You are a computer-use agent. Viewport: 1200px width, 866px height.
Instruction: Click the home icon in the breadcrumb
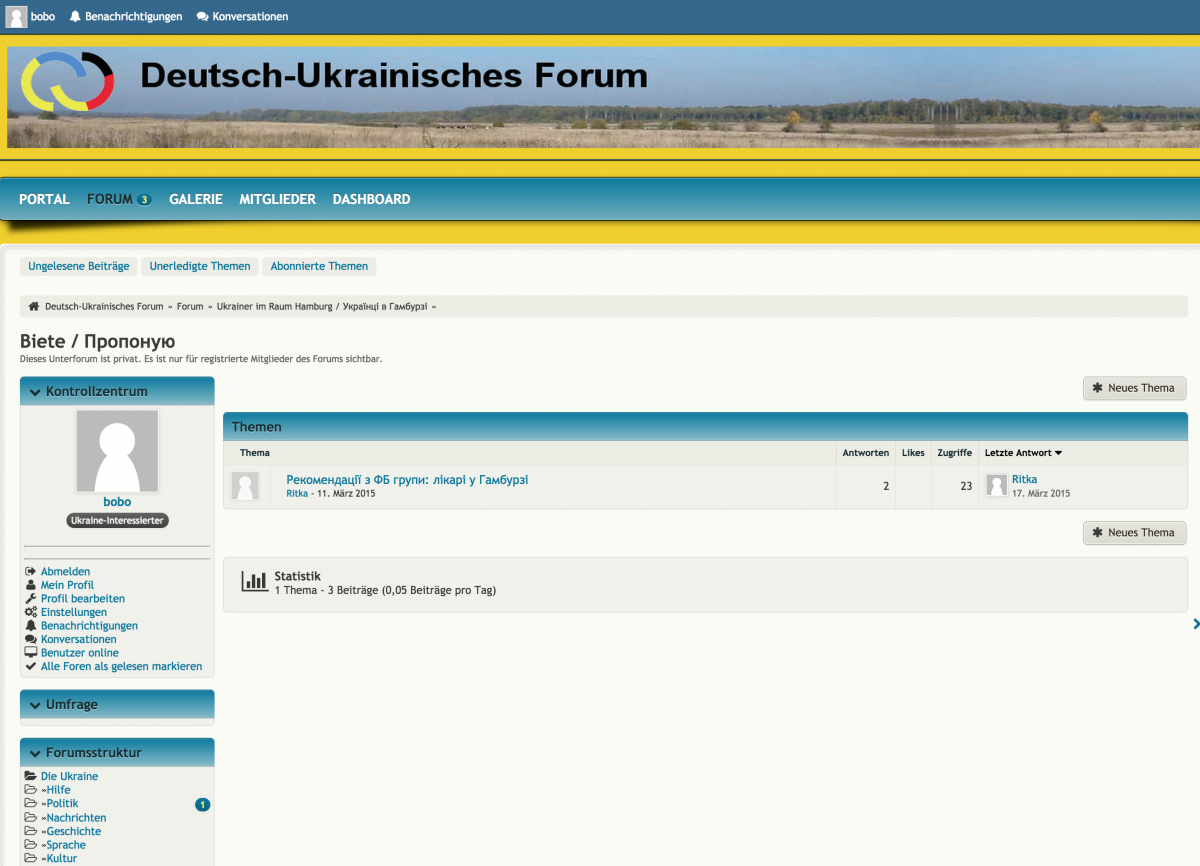(x=34, y=307)
